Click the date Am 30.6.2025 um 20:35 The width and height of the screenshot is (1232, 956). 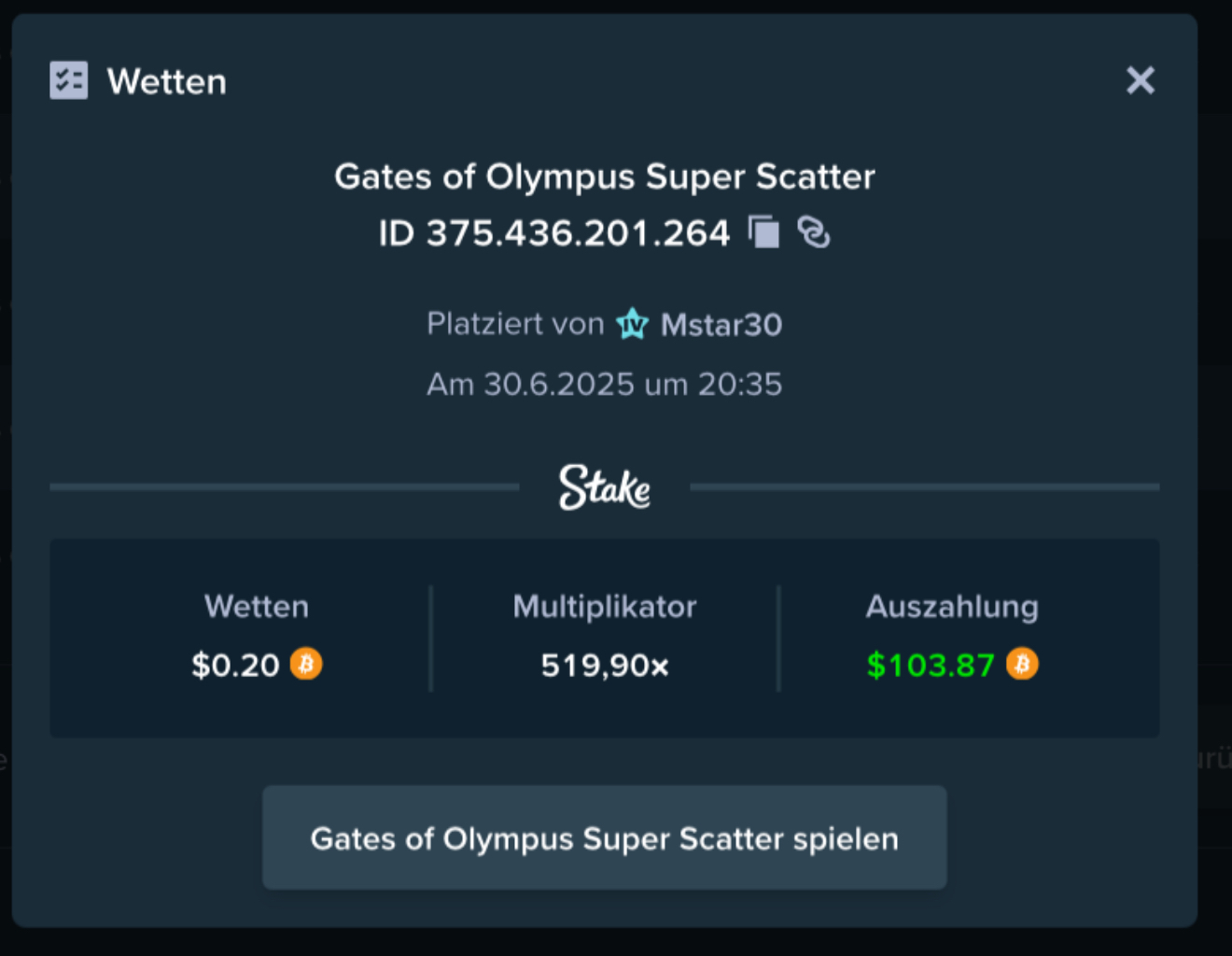click(605, 384)
